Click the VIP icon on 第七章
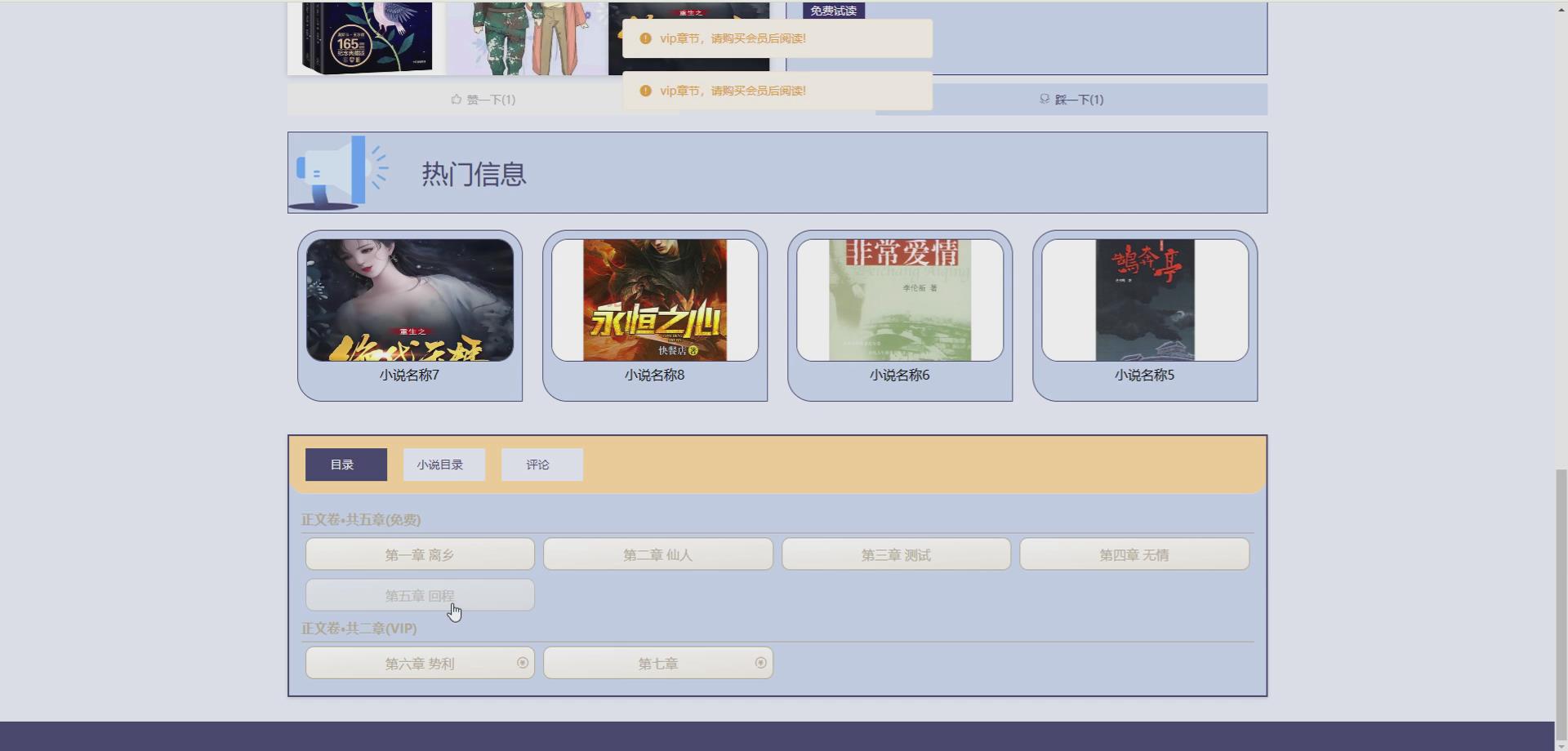This screenshot has width=1568, height=751. click(760, 663)
